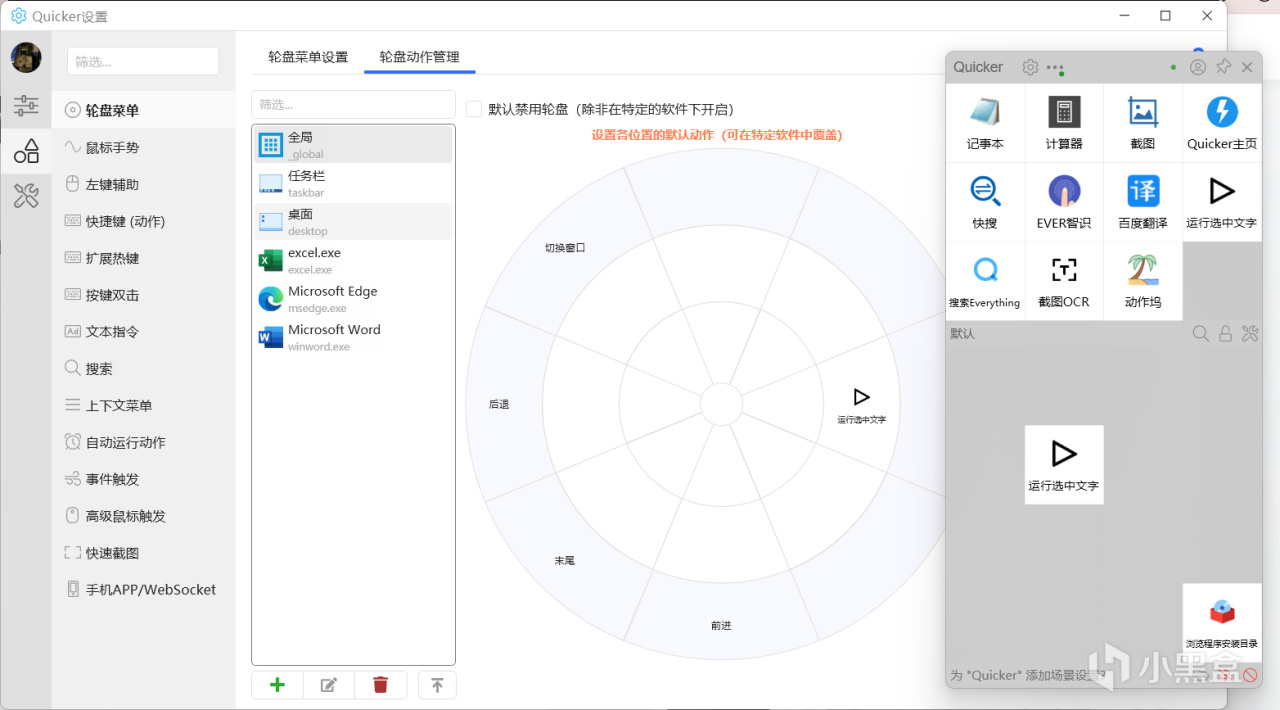
Task: Click the app list filter input
Action: point(353,104)
